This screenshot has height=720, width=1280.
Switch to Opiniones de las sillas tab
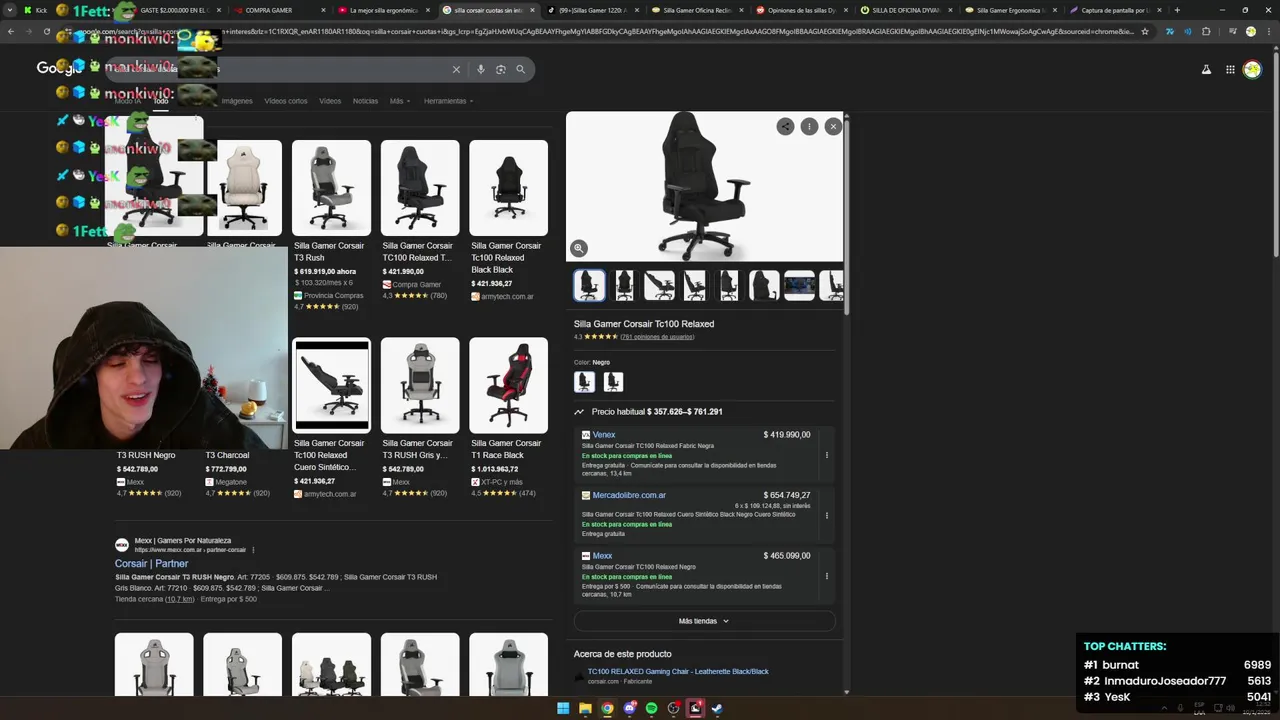[x=802, y=10]
